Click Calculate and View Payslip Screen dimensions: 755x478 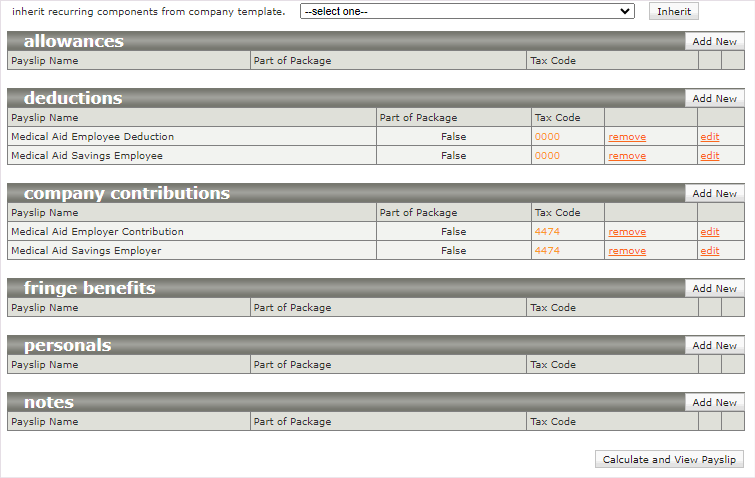pyautogui.click(x=669, y=460)
